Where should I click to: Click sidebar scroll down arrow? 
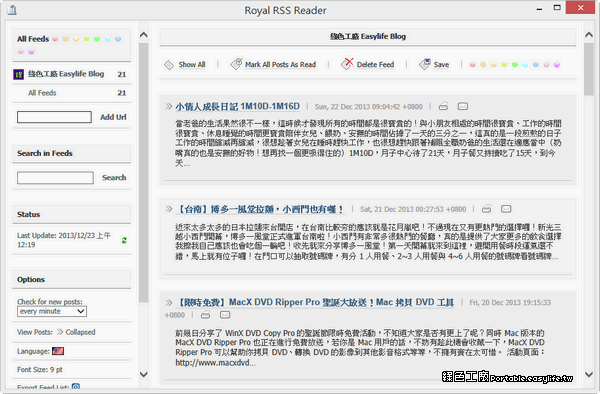point(144,374)
